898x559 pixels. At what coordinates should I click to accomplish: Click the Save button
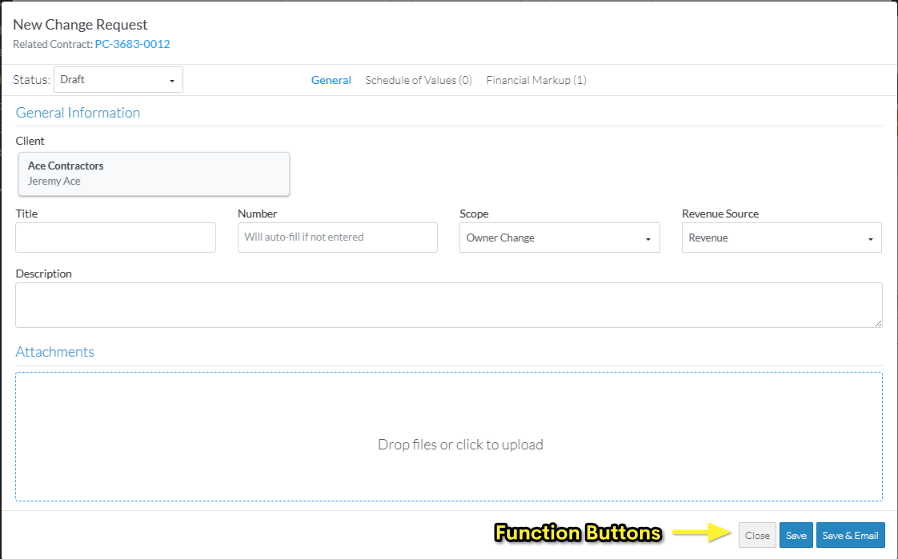(796, 536)
